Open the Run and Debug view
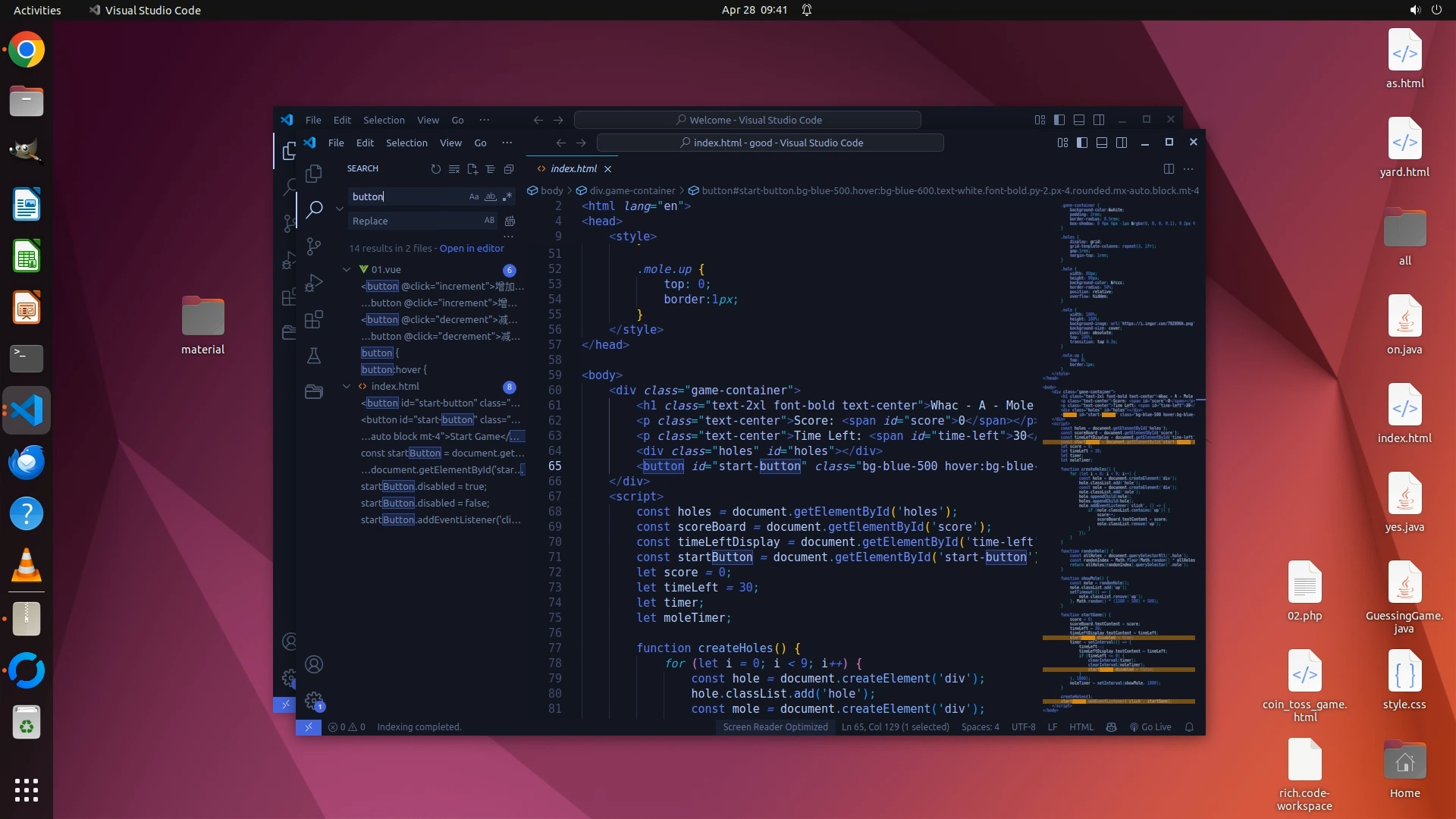Image resolution: width=1456 pixels, height=819 pixels. [314, 283]
